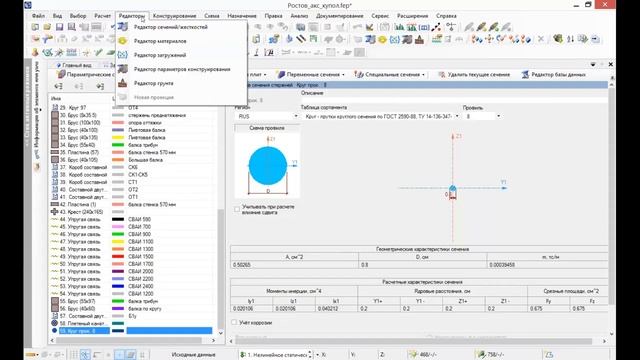640x360 pixels.
Task: Click the sections list horizontal scroll right arrow
Action: pos(213,340)
